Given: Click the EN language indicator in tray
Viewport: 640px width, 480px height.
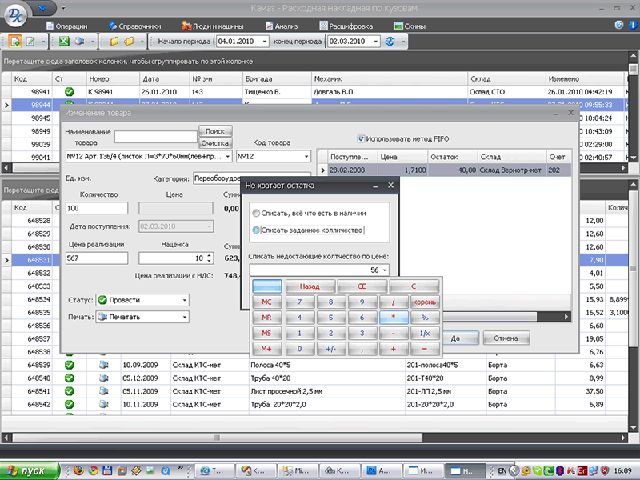Looking at the screenshot, I should click(x=502, y=471).
